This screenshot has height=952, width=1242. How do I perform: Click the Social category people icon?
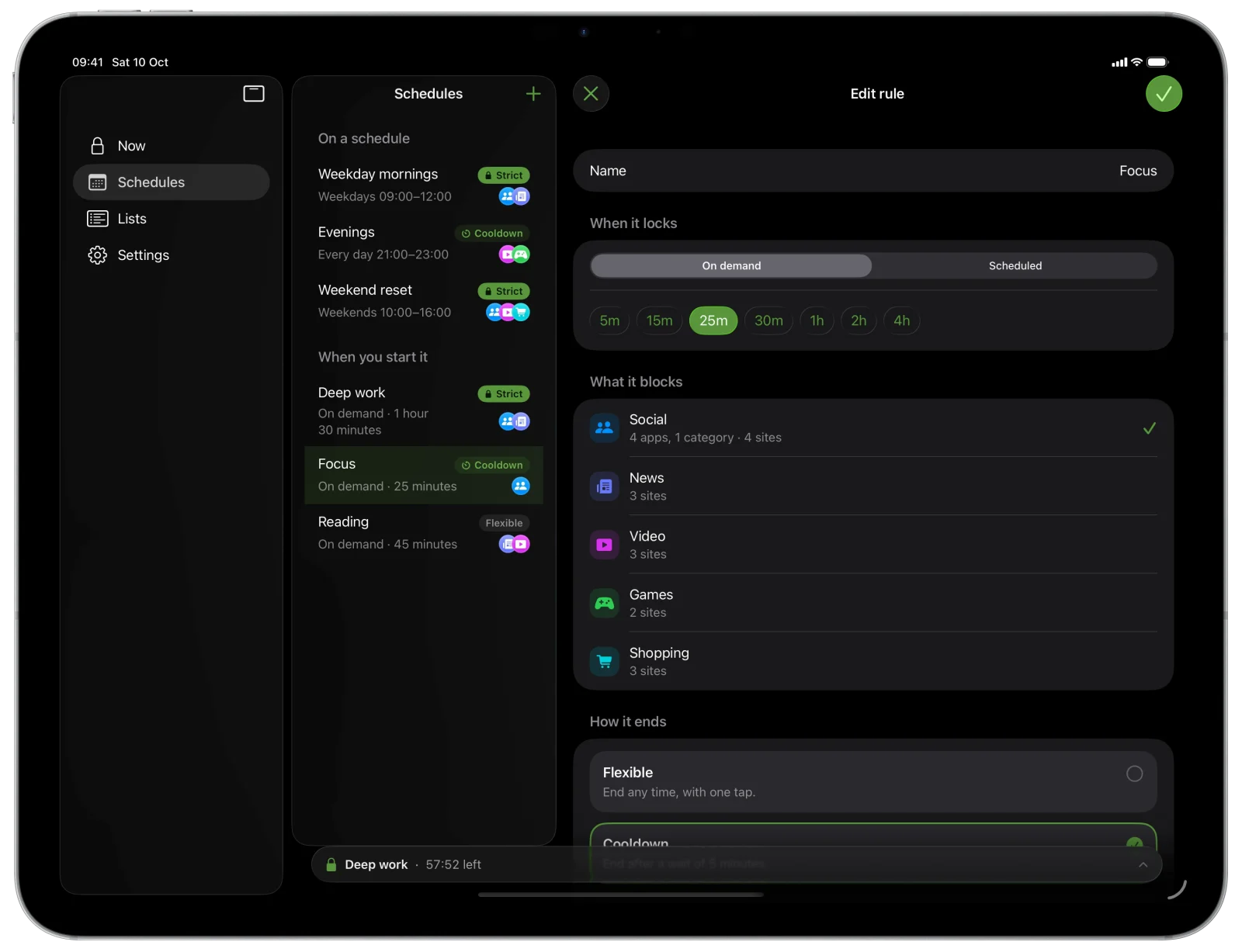605,428
